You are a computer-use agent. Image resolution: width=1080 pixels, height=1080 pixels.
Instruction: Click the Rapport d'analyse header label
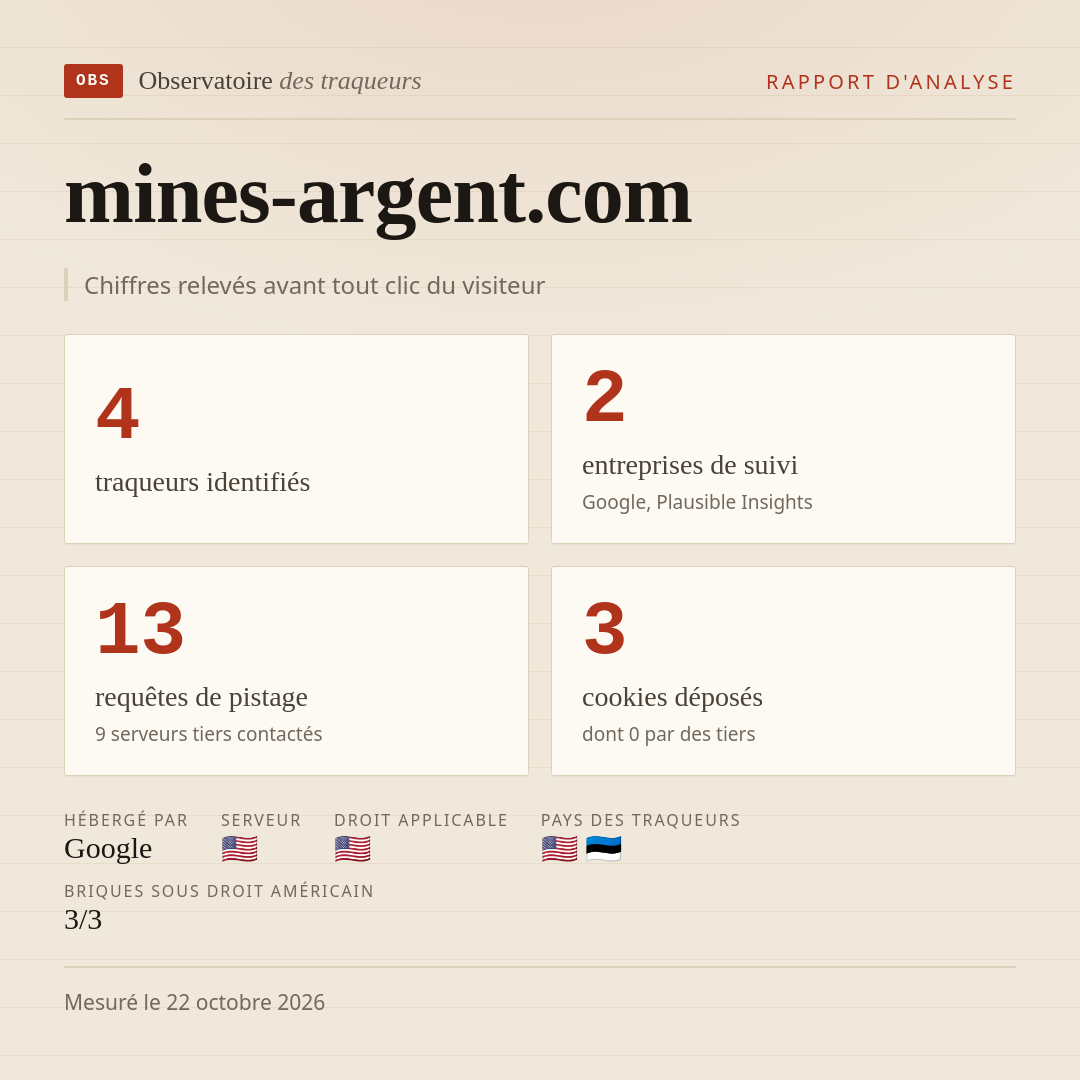click(x=891, y=82)
